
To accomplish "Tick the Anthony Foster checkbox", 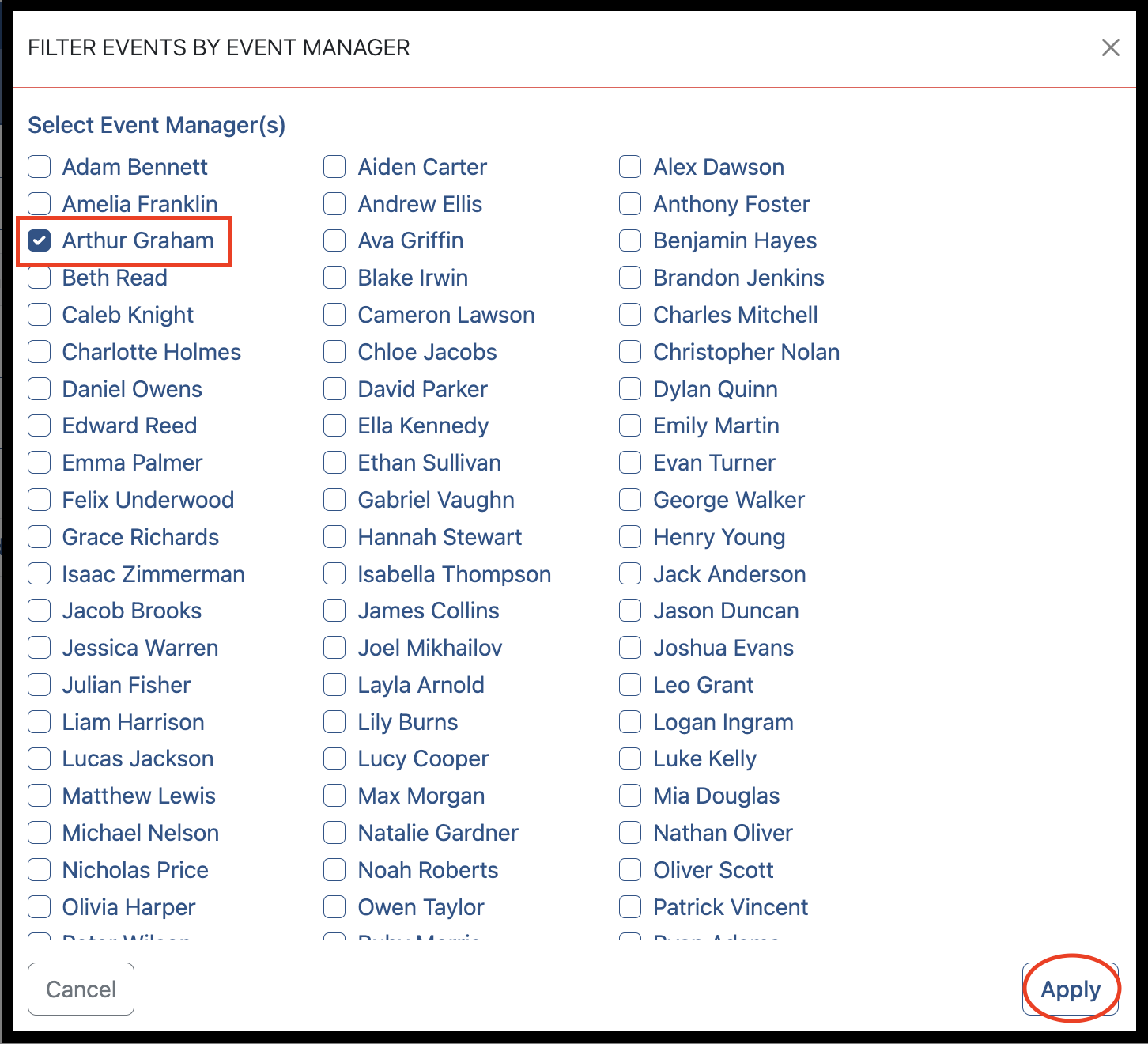I will pyautogui.click(x=630, y=204).
